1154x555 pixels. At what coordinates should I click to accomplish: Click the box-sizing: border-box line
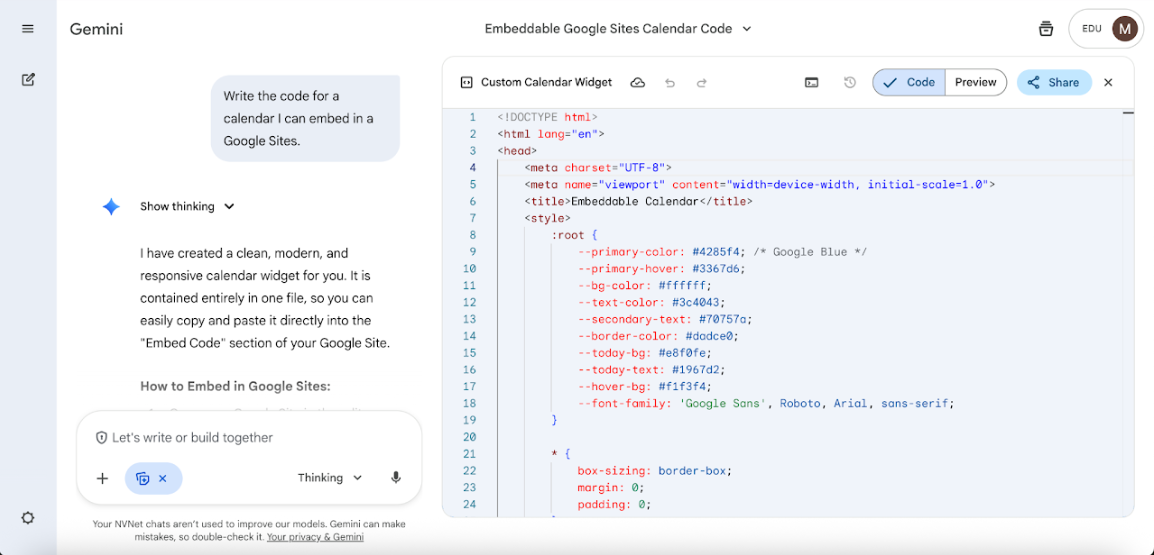click(655, 470)
